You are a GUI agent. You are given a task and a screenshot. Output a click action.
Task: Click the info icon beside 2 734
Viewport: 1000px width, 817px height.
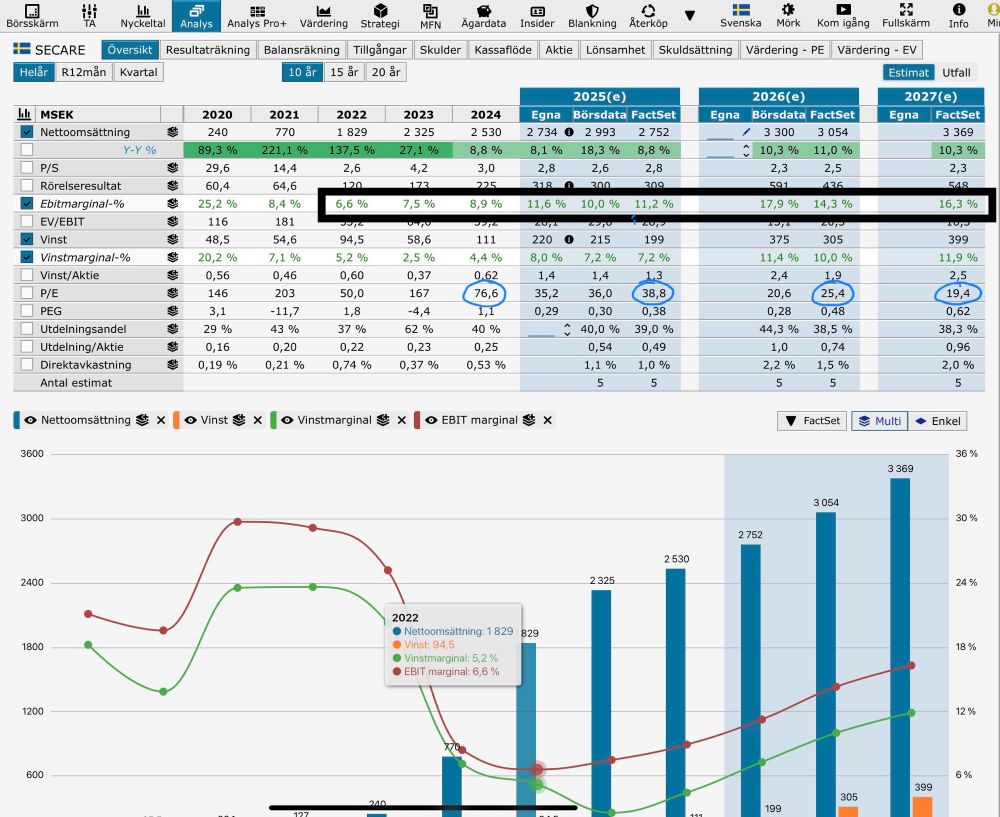tap(569, 132)
